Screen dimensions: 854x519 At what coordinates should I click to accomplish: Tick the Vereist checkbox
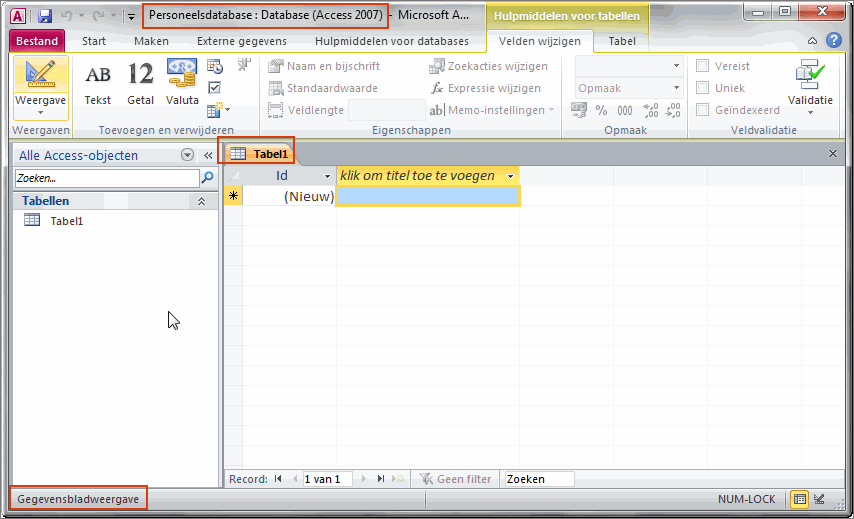(703, 66)
